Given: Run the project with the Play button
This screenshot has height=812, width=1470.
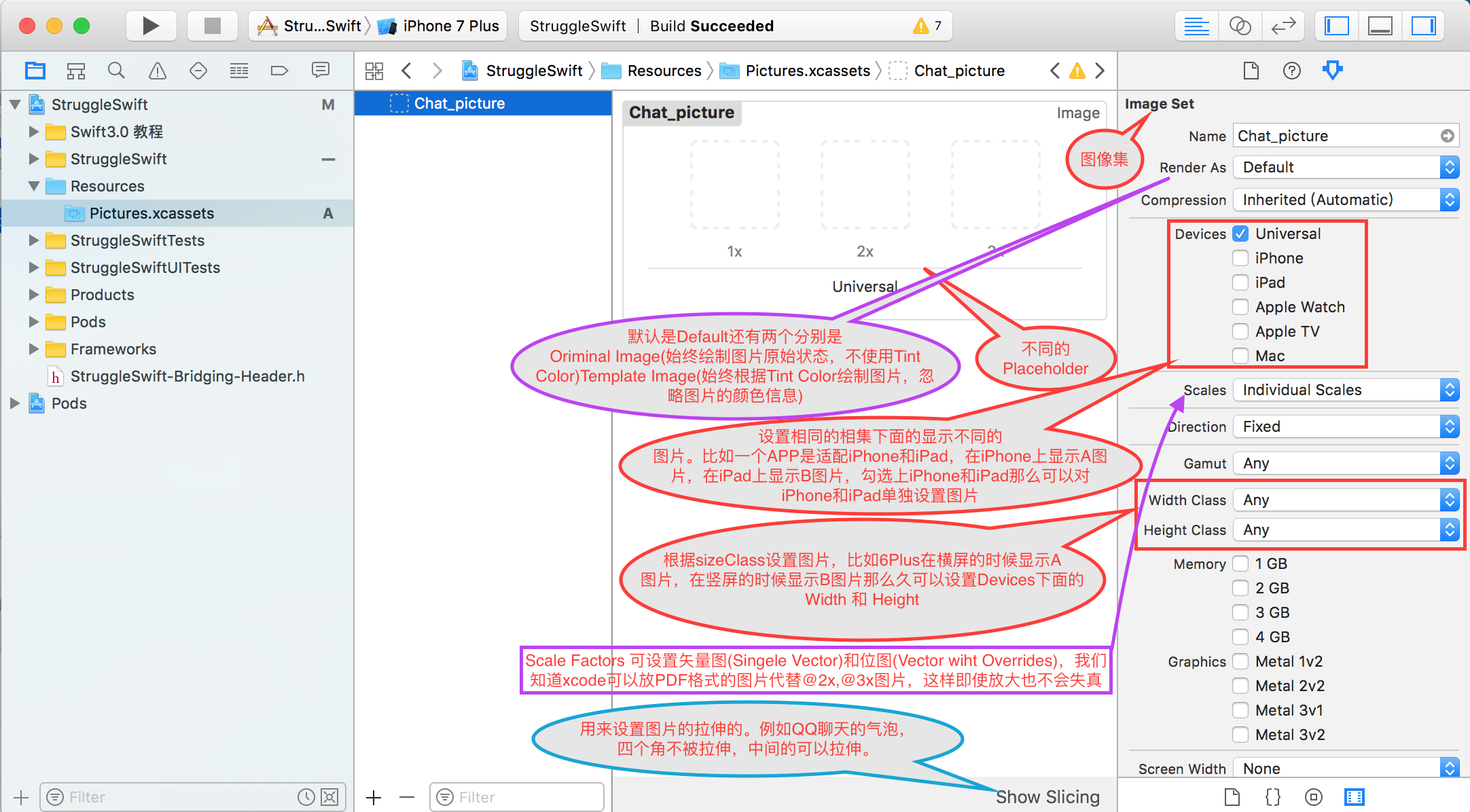Looking at the screenshot, I should pos(151,26).
